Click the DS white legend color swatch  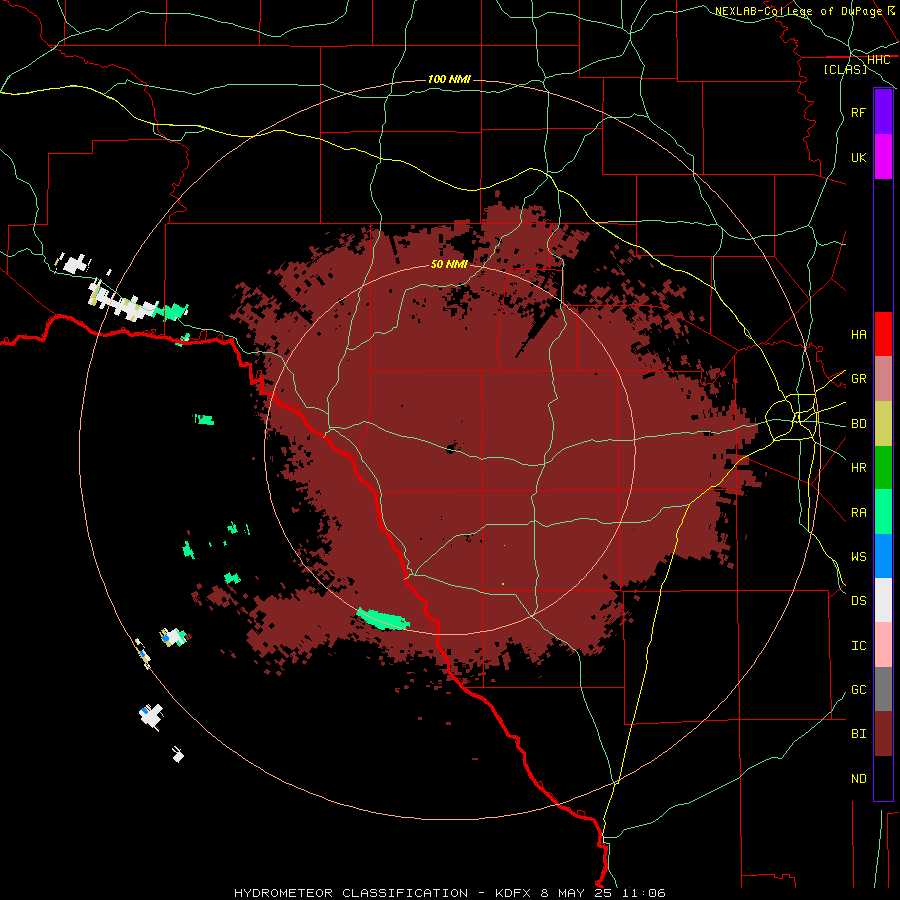[x=883, y=600]
